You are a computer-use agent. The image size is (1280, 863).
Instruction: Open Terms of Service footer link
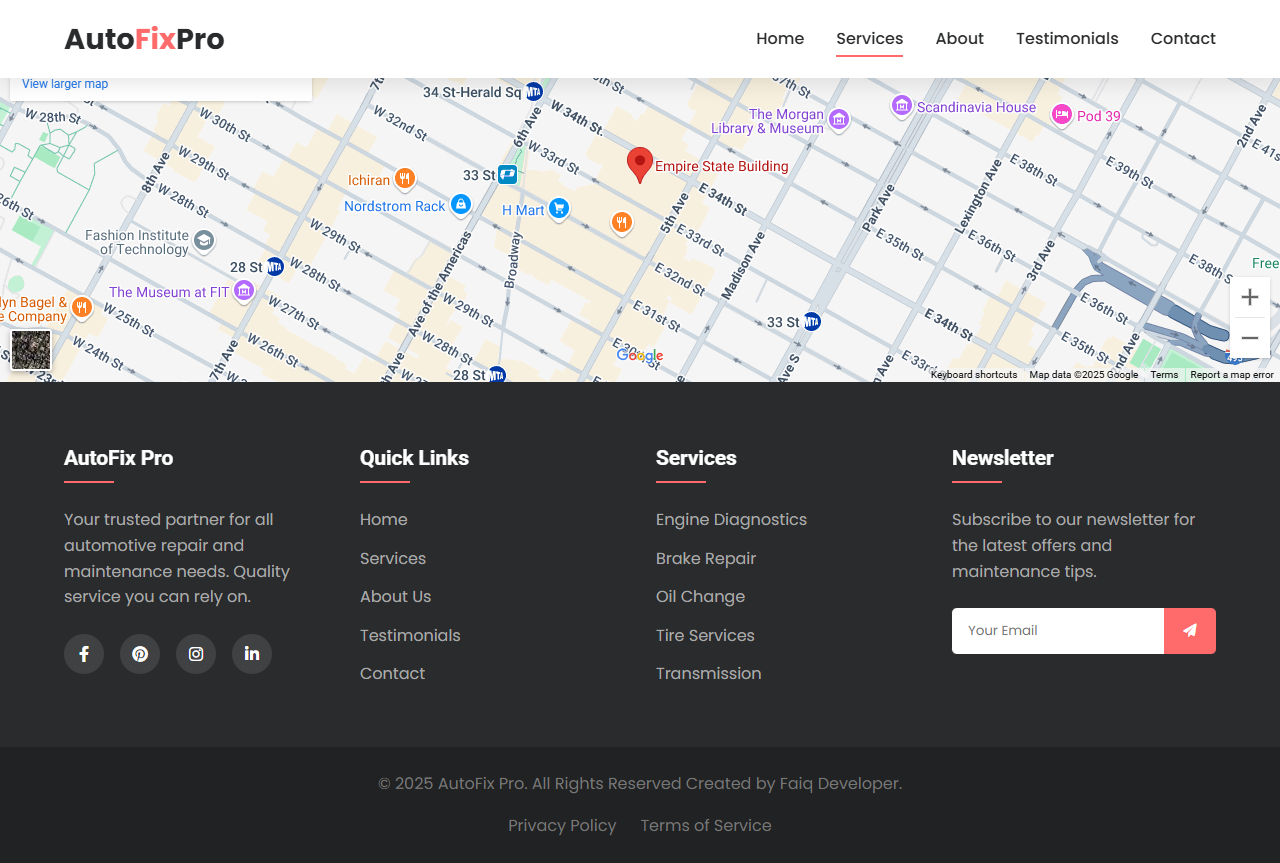pyautogui.click(x=706, y=825)
